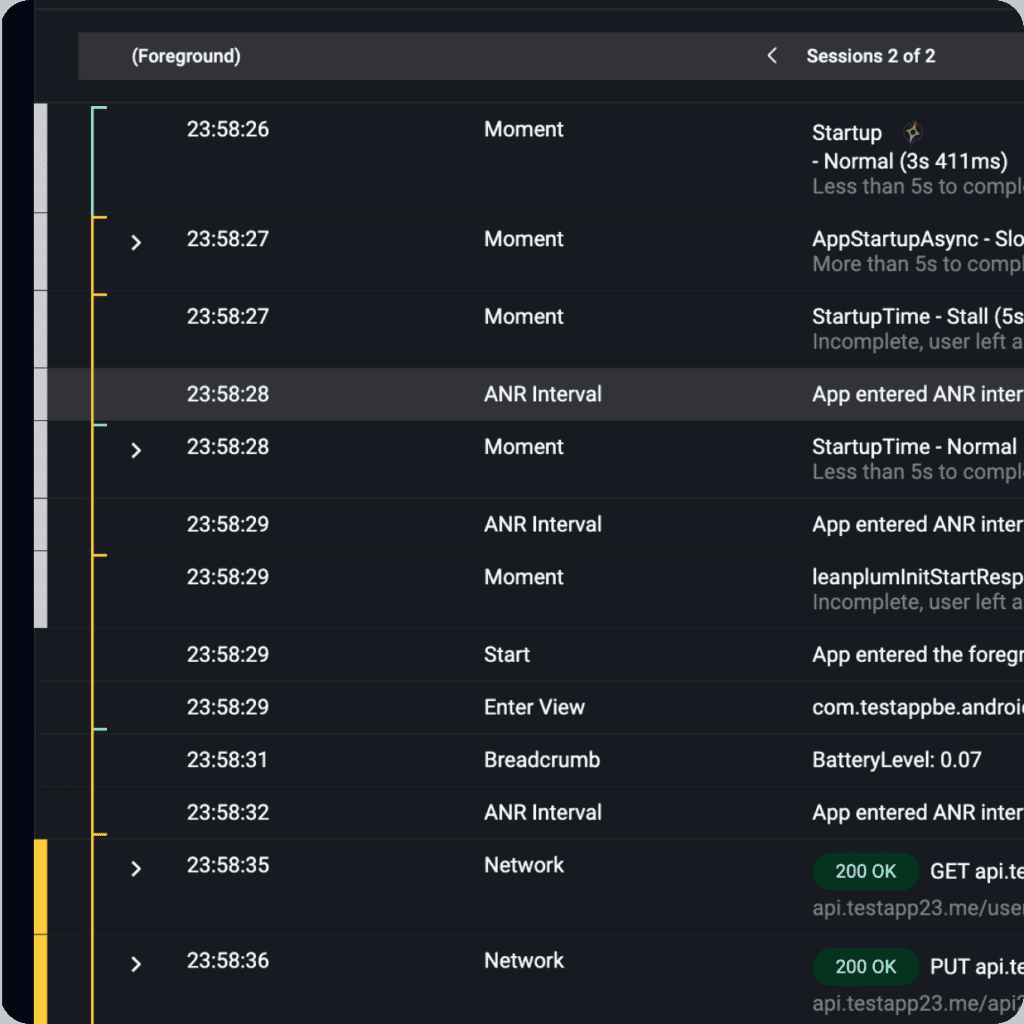The image size is (1024, 1024).
Task: Click the 200 OK badge on the PUT request
Action: [865, 967]
